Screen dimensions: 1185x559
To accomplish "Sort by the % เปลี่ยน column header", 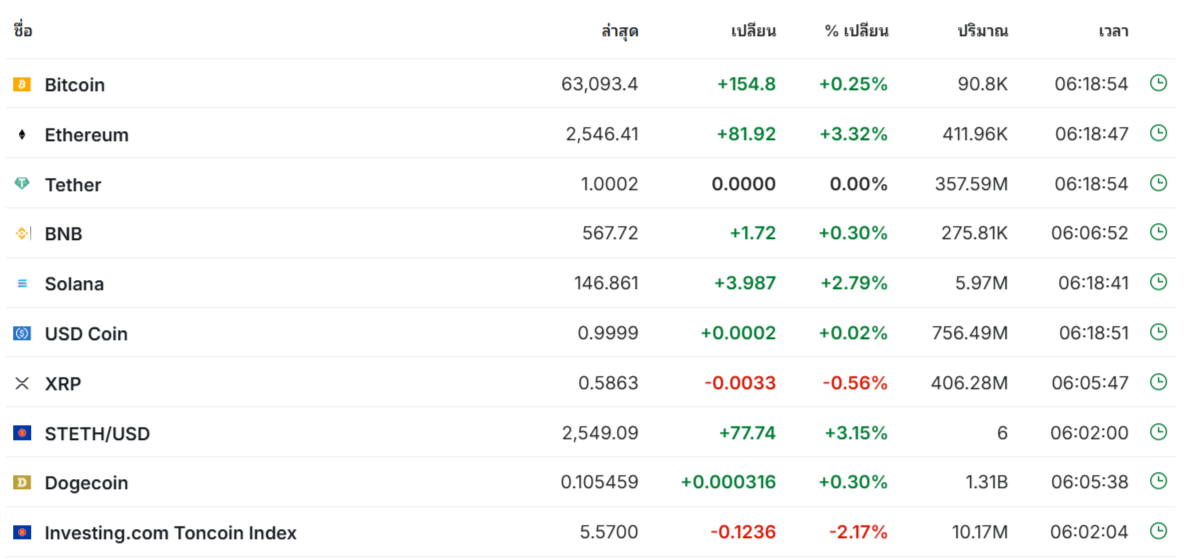I will (856, 31).
